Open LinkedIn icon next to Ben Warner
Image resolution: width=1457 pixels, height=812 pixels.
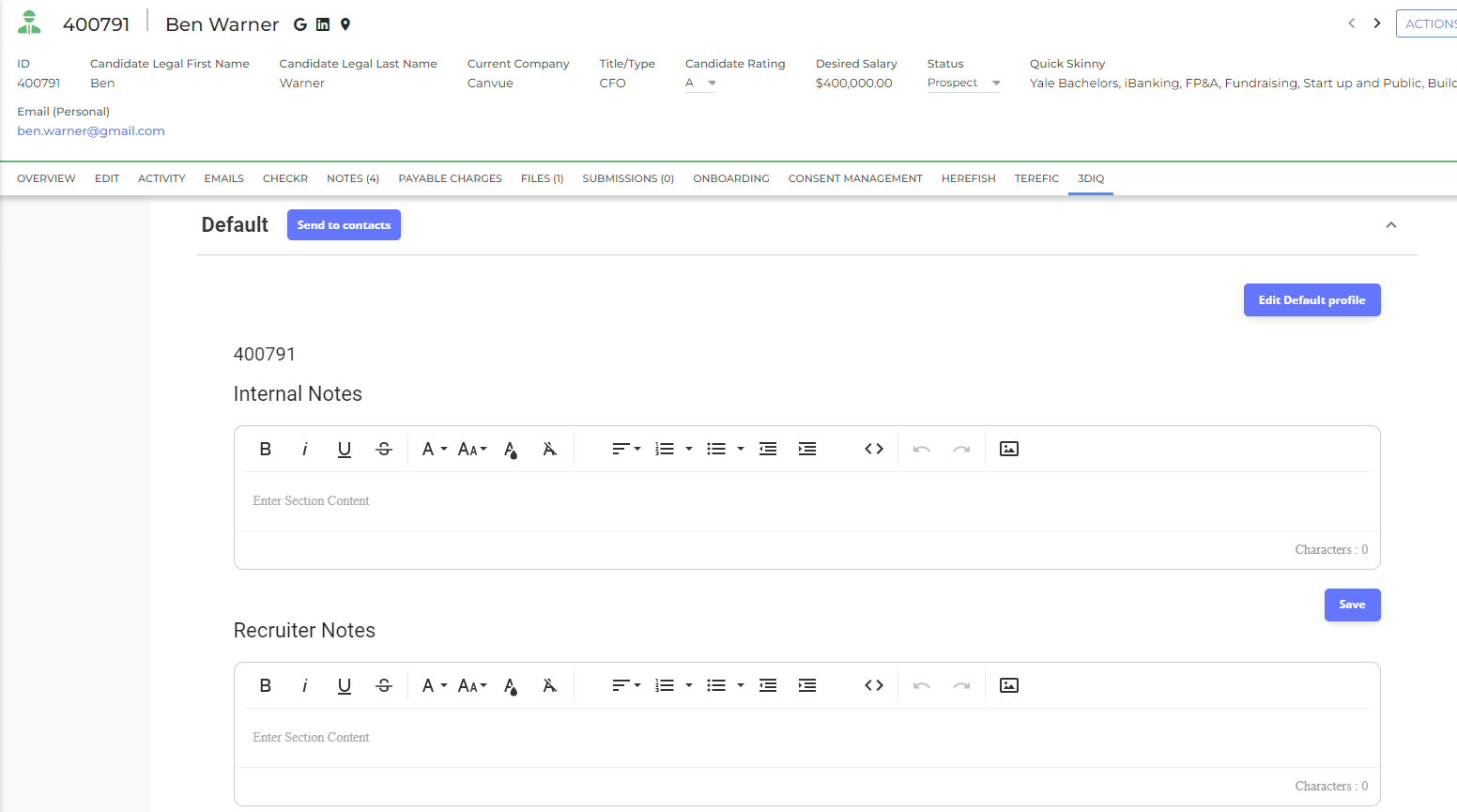point(323,24)
